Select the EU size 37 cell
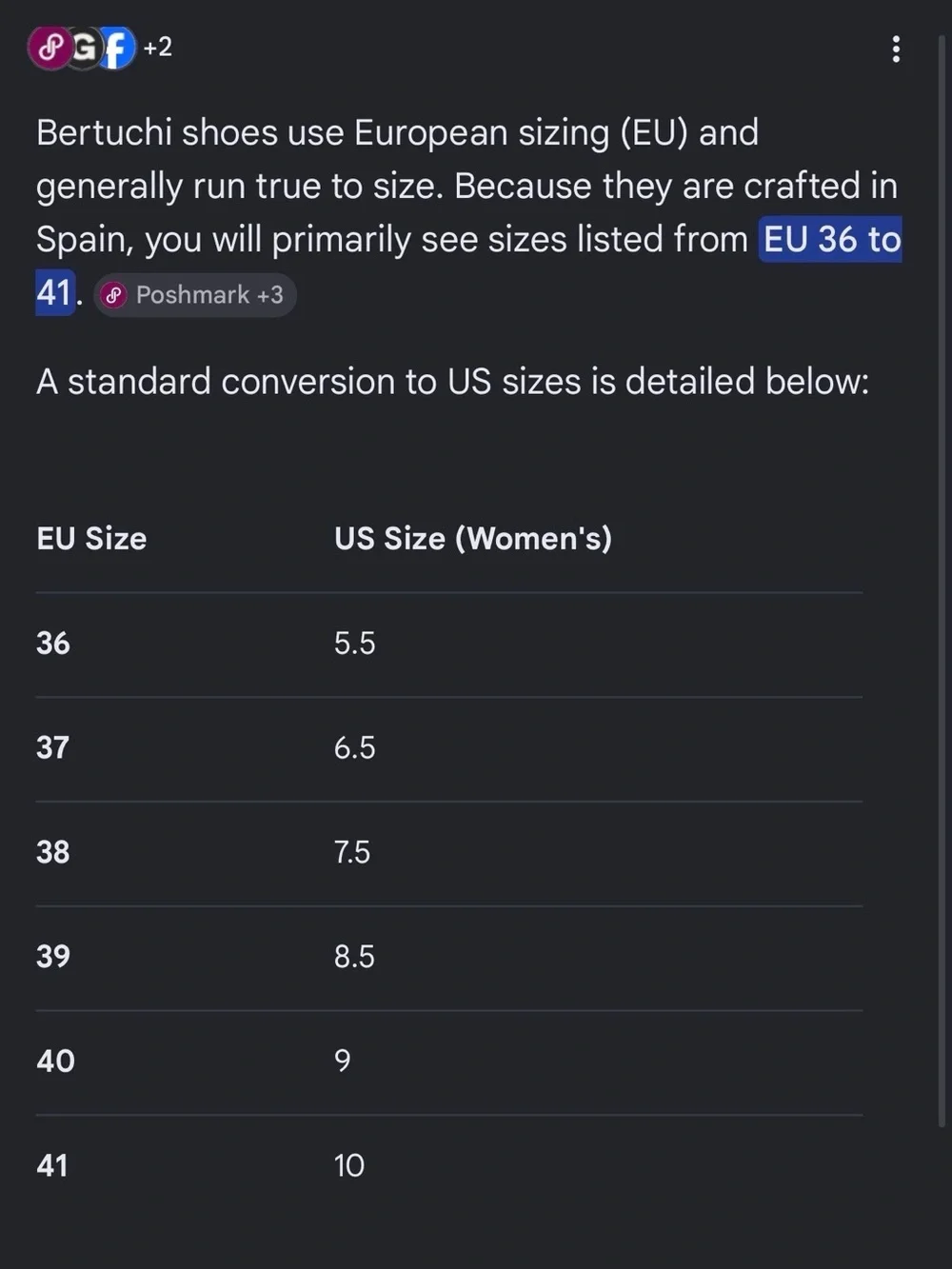This screenshot has width=952, height=1269. point(53,748)
